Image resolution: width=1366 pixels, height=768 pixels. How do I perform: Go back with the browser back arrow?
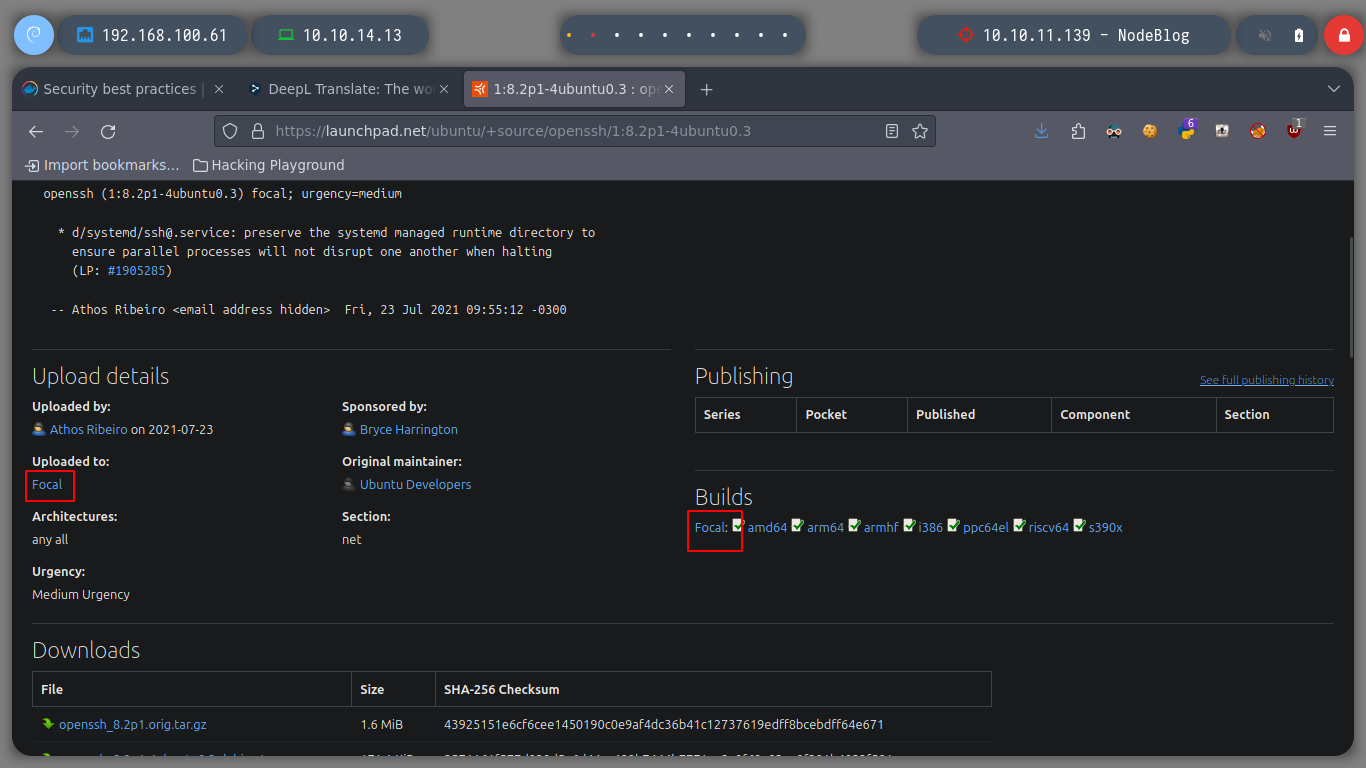tap(36, 131)
